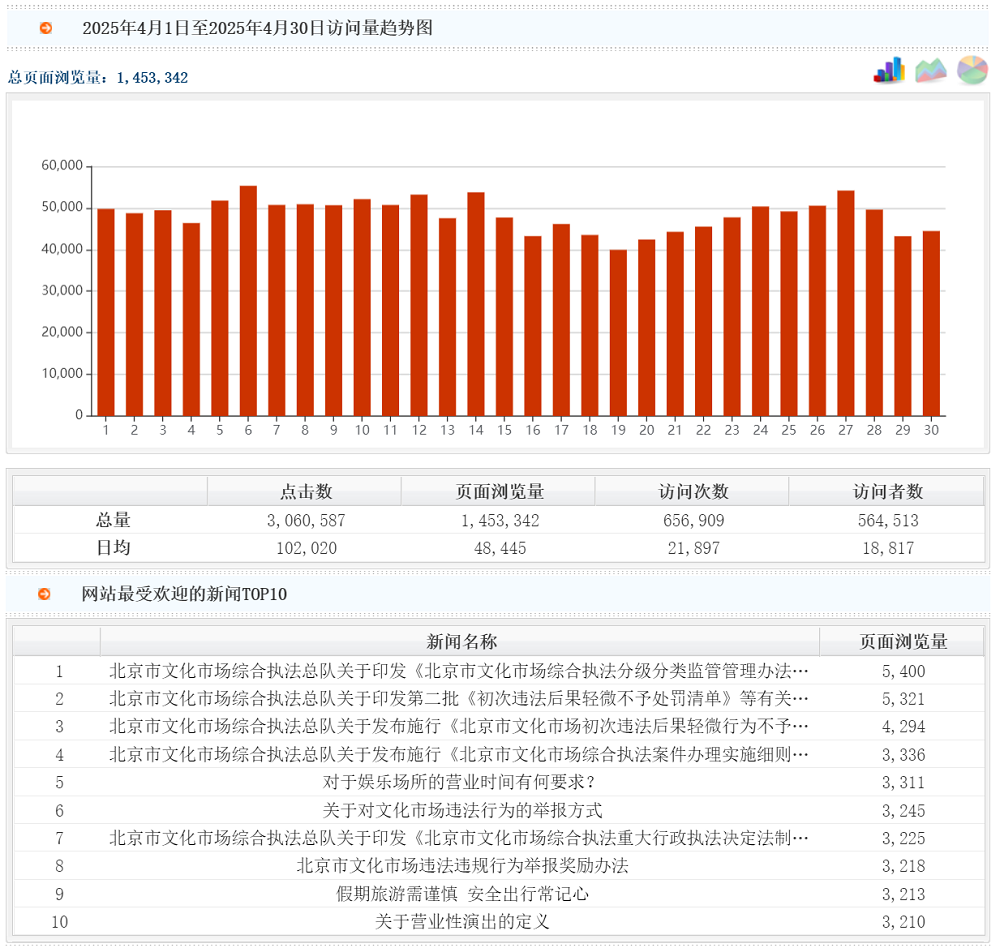
Task: Switch to pie chart view icon
Action: [972, 70]
